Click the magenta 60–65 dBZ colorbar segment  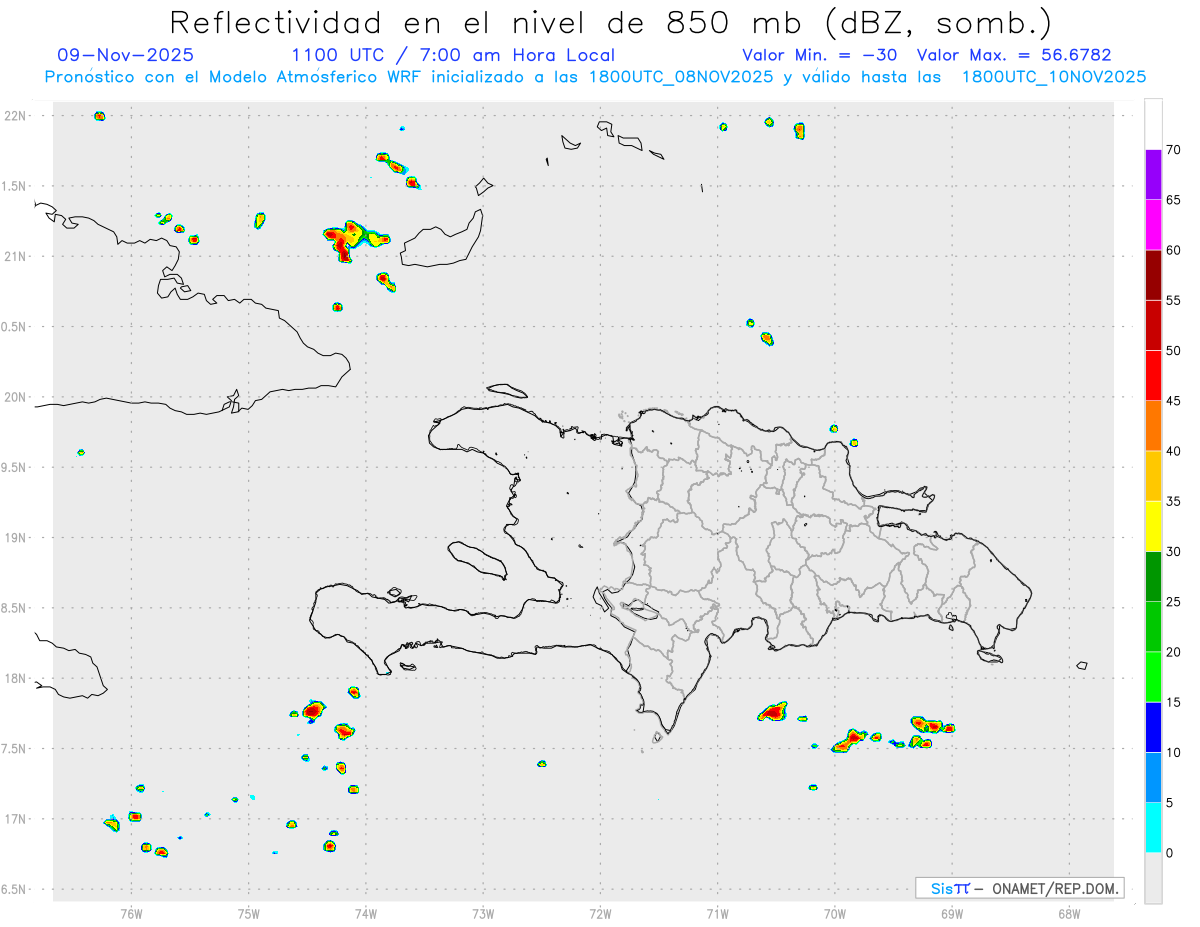click(1153, 225)
